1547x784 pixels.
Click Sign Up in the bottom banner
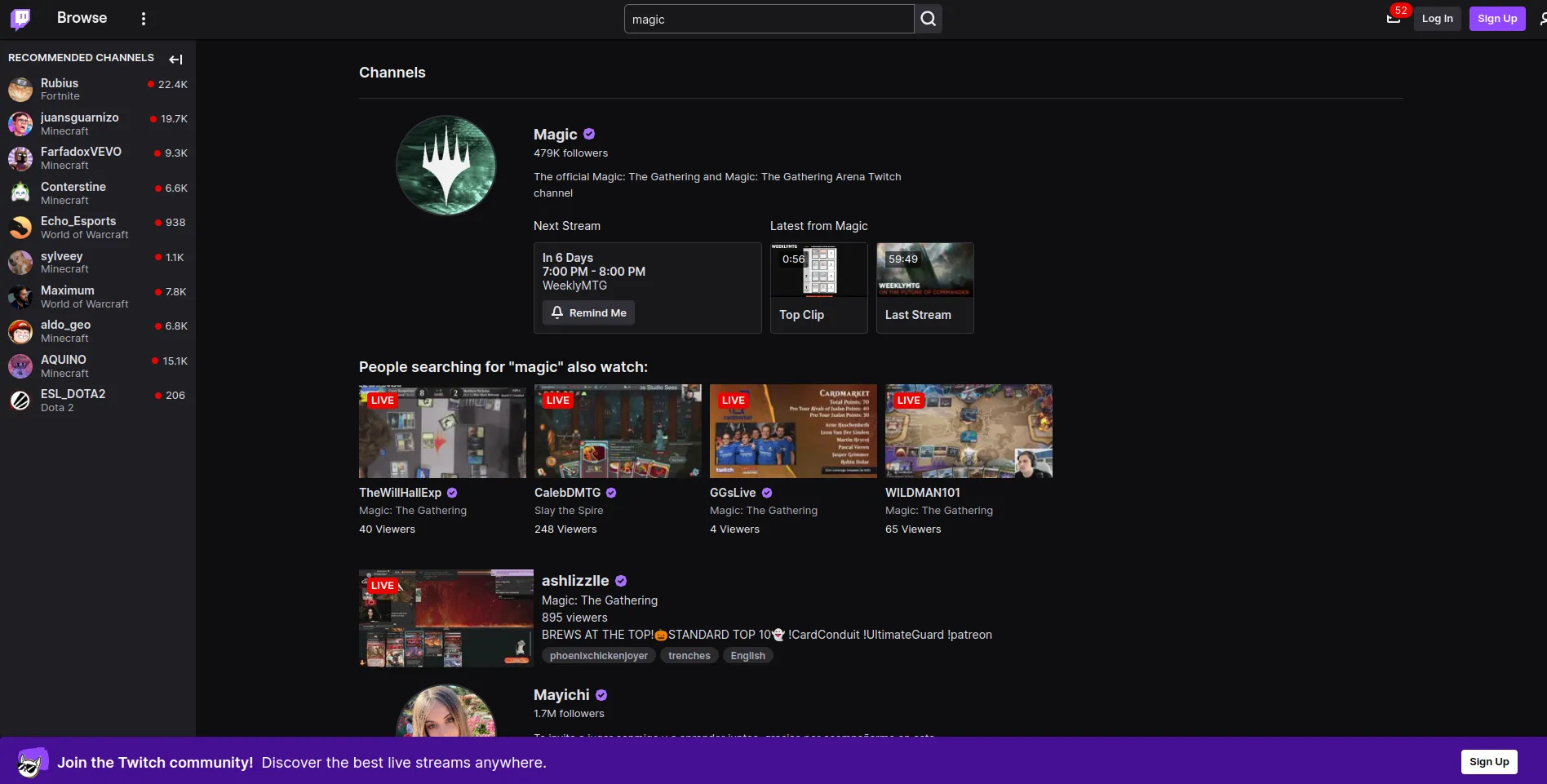1489,762
